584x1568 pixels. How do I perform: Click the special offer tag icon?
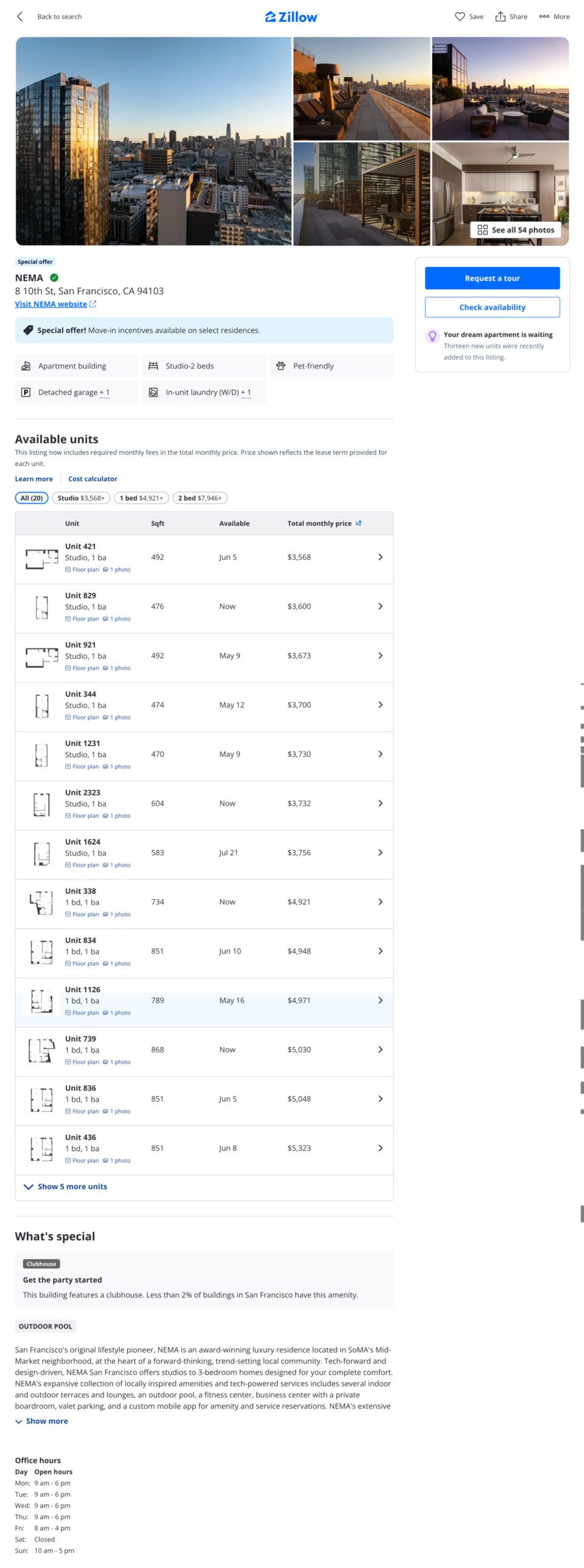click(28, 330)
